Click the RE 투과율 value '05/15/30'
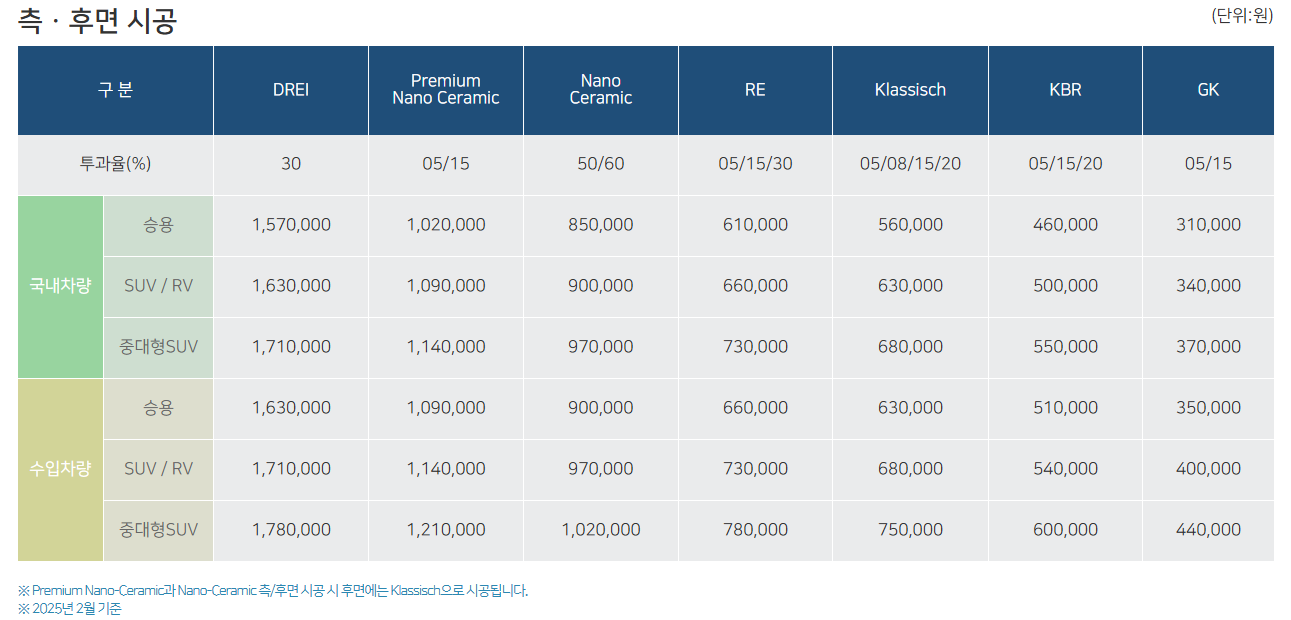Screen dimensions: 1291x620 [755, 164]
